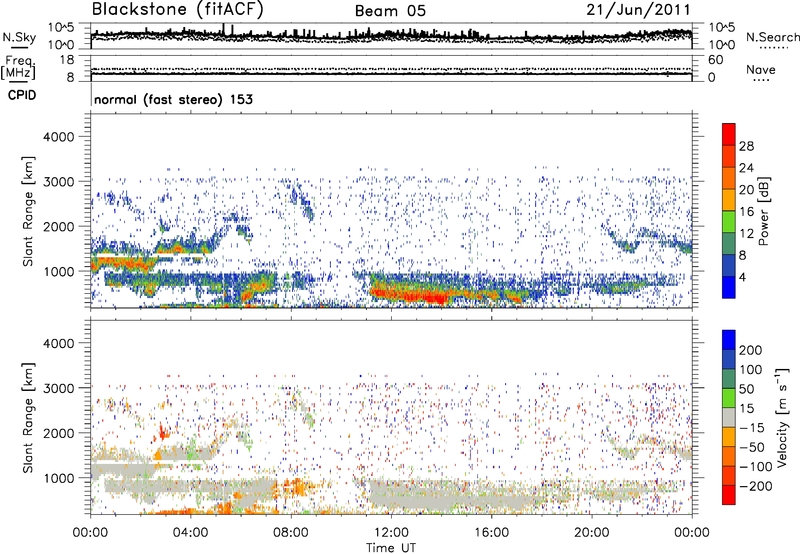The image size is (800, 554).
Task: Click the -100 label on velocity color bar
Action: (756, 467)
